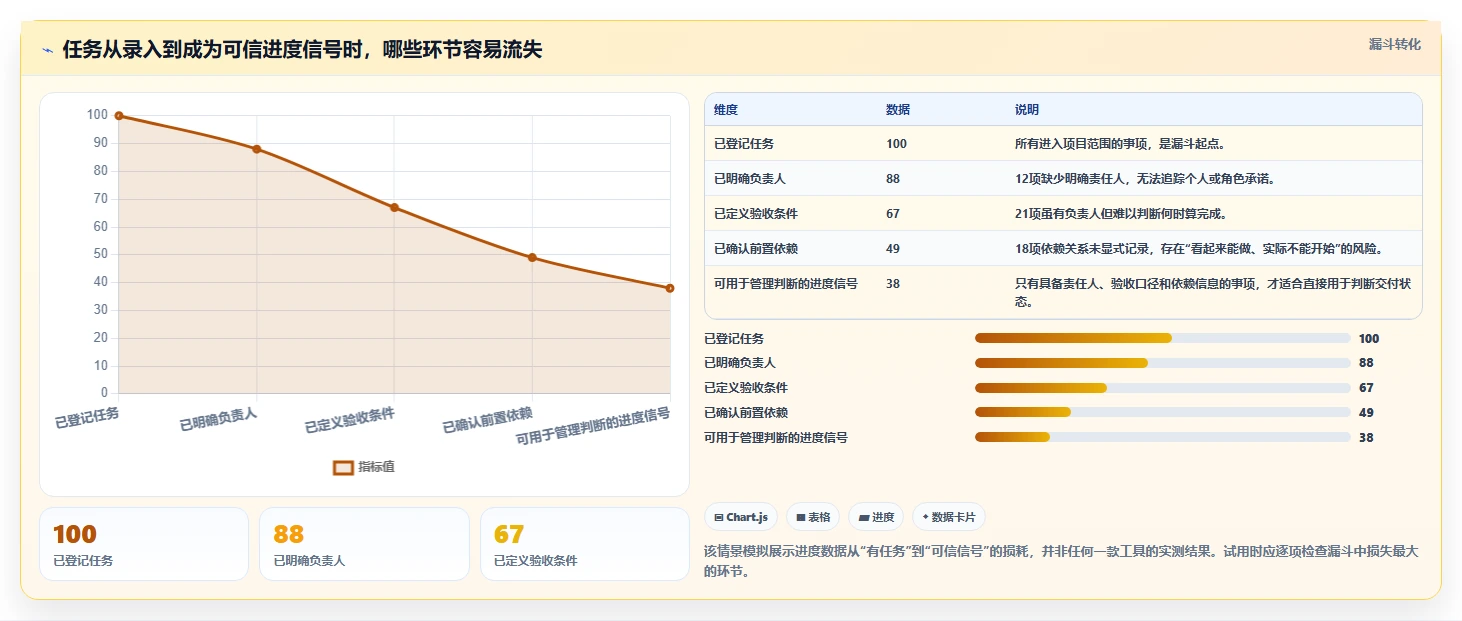Click the 已定义验收条件 cell in the table

coord(756,214)
